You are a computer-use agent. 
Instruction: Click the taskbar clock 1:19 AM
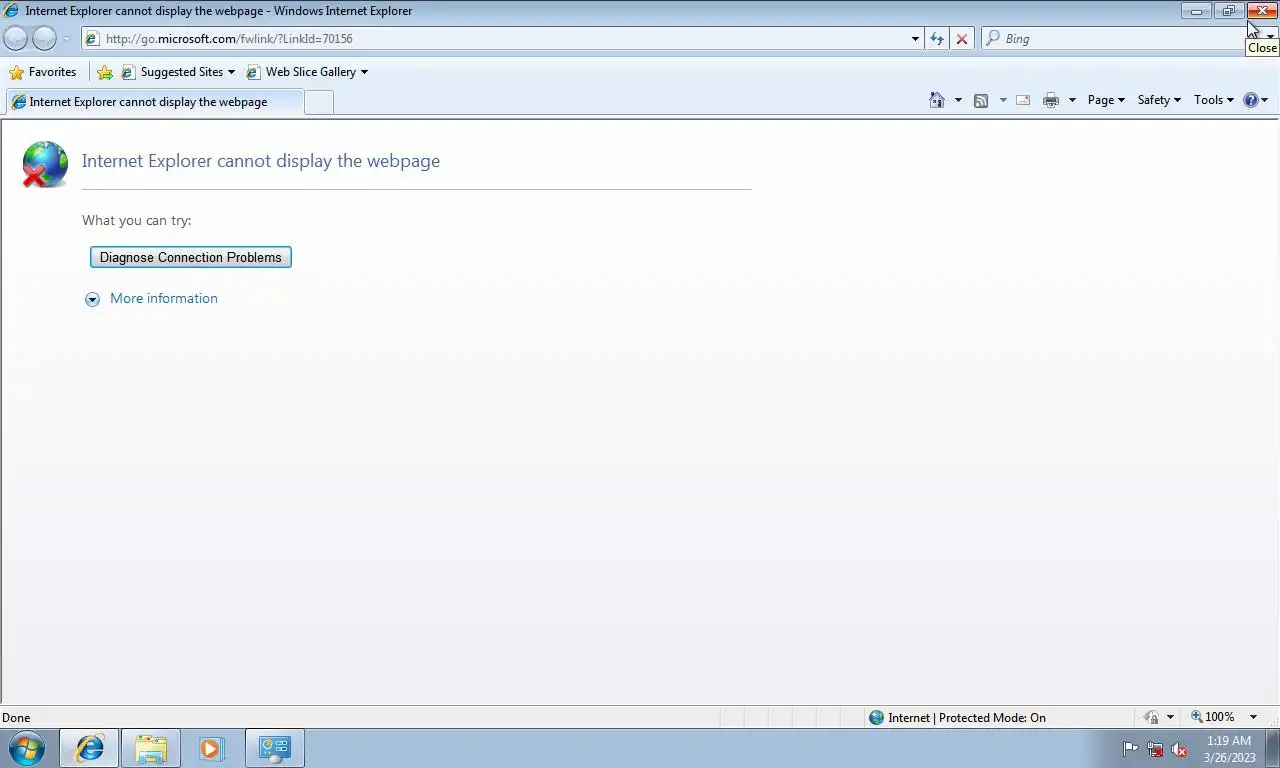click(1229, 741)
